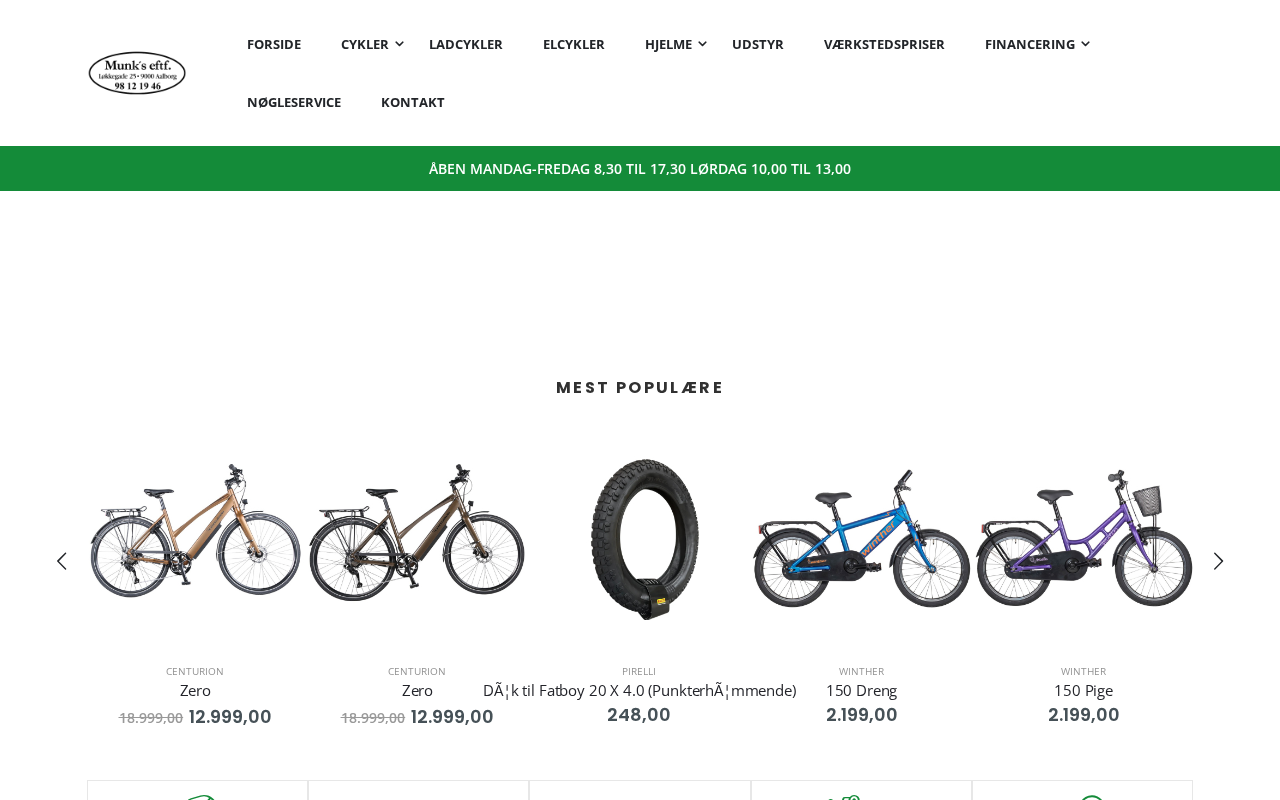View the blue Winther 150 Dreng bike
The image size is (1280, 800).
pyautogui.click(x=861, y=538)
